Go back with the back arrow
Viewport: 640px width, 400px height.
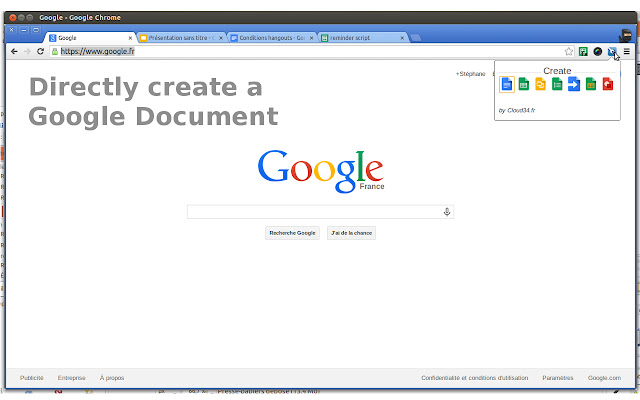pos(14,51)
